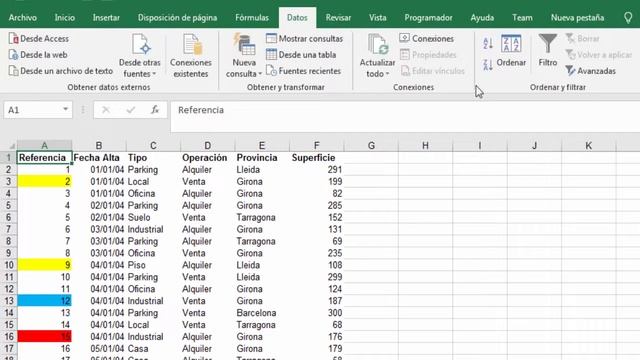Click the Name Box showing A1
This screenshot has width=640, height=360.
(x=33, y=110)
